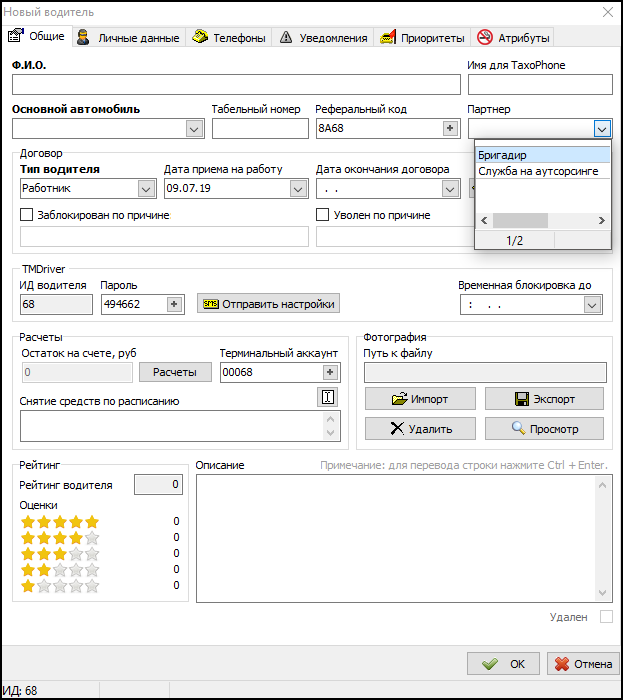The image size is (623, 700).
Task: Click plus icon next to Реферальный код field
Action: click(450, 129)
